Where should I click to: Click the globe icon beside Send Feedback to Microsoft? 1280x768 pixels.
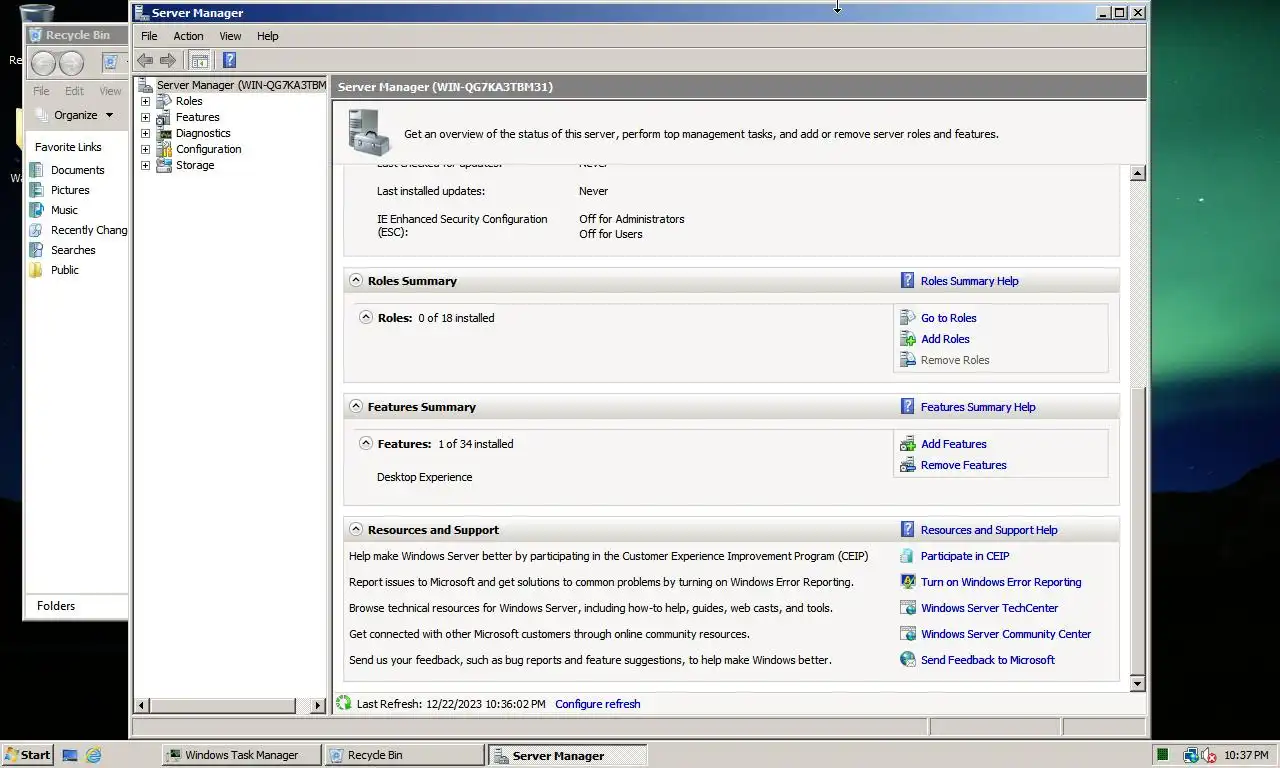pos(907,660)
